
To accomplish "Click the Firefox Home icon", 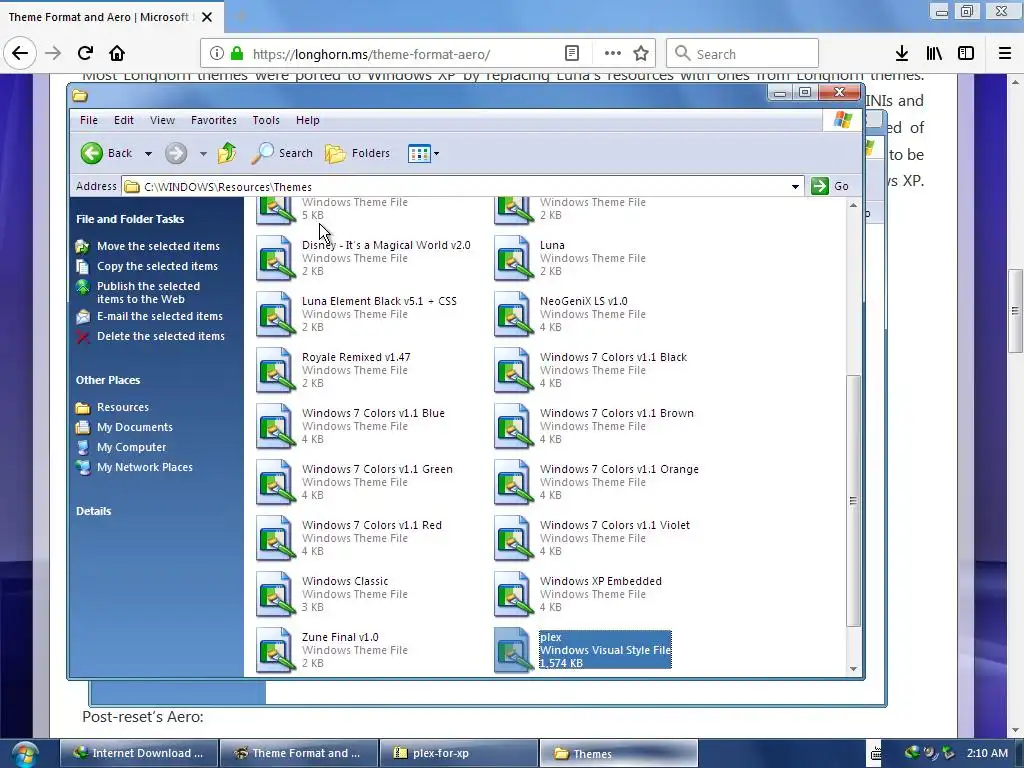I will click(117, 53).
